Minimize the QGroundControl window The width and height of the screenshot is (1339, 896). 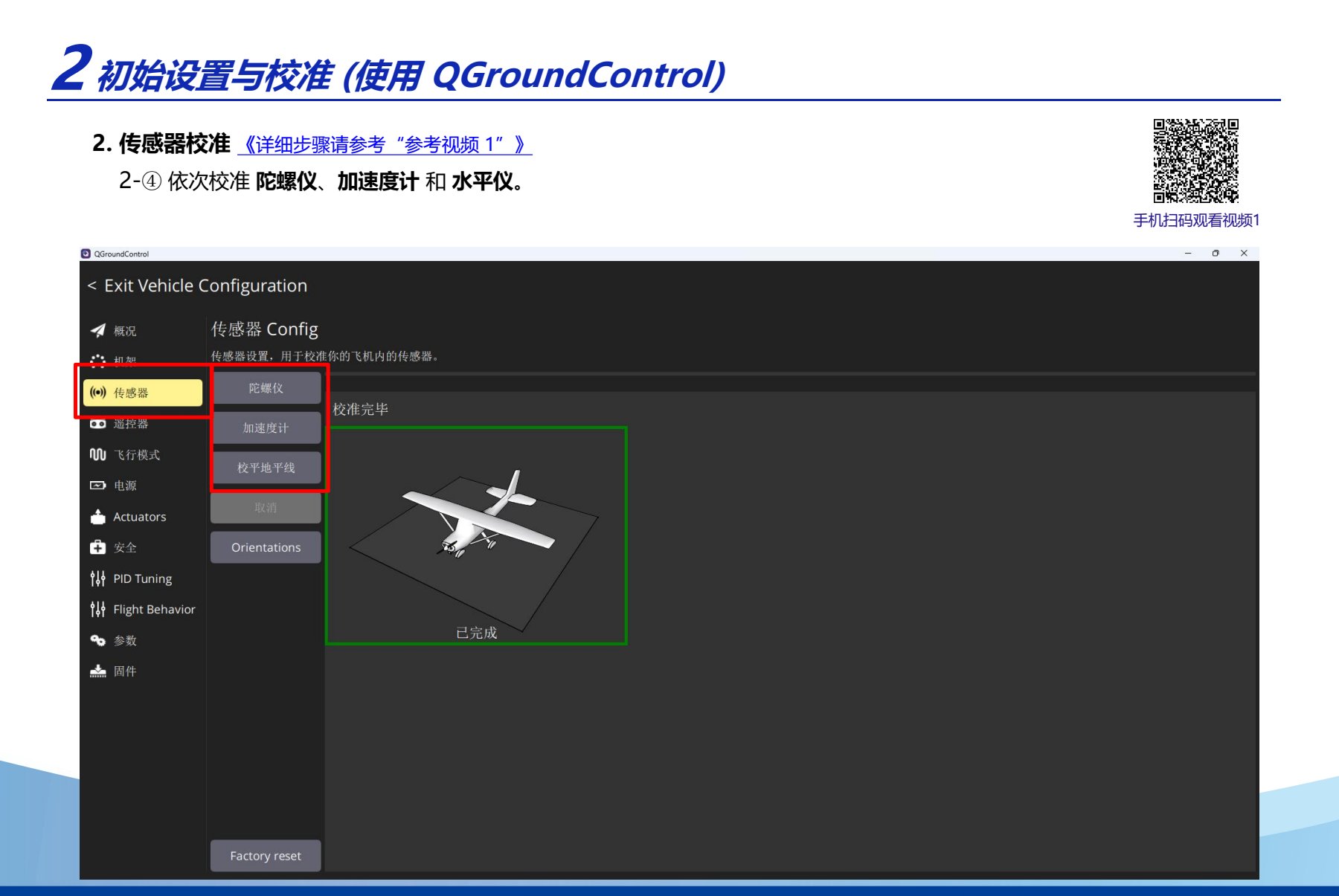coord(1188,254)
